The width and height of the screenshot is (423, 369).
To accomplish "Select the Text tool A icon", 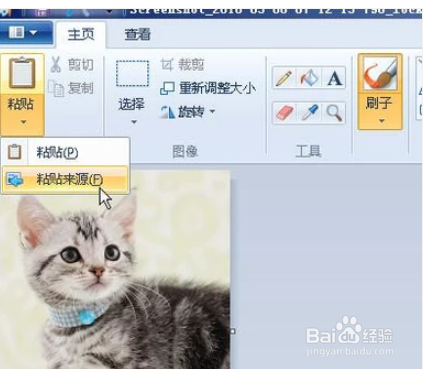I will tap(334, 78).
